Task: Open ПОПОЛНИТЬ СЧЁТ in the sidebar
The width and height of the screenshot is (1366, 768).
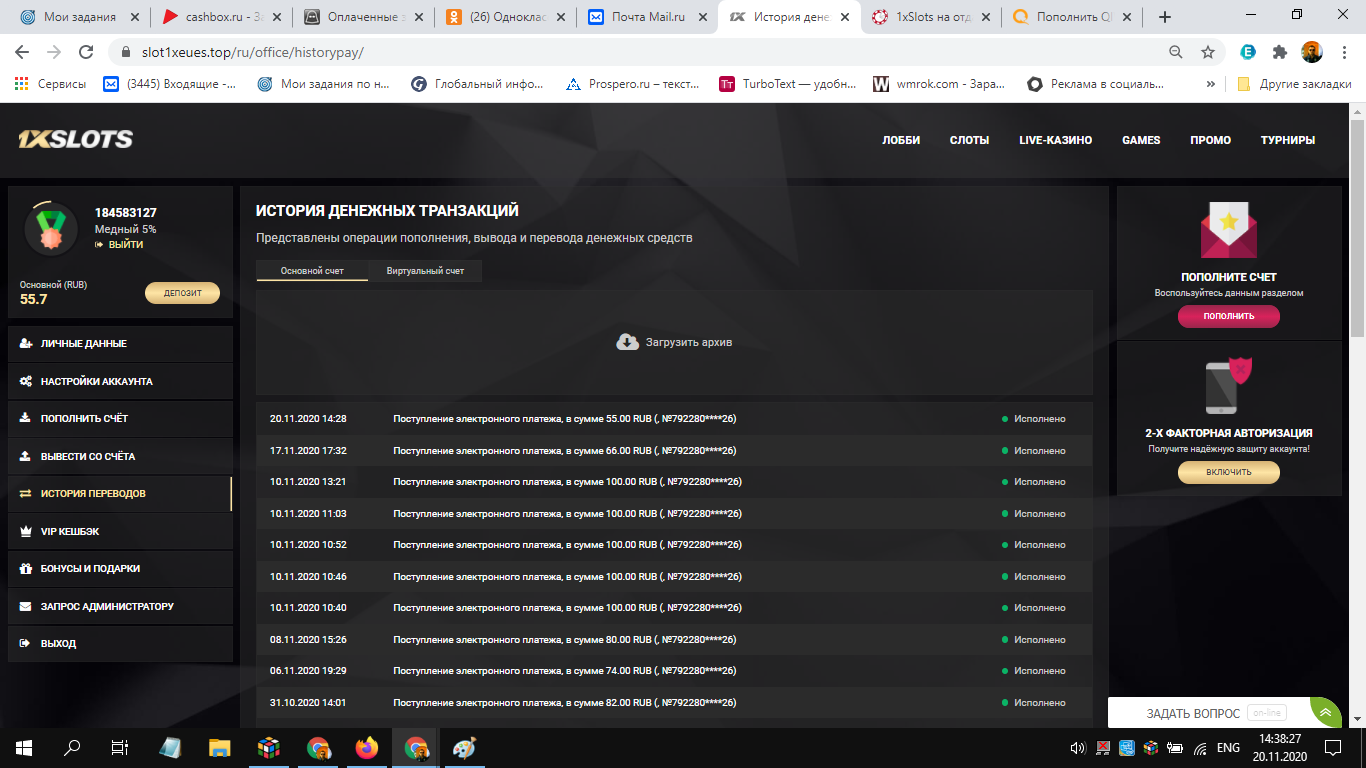Action: 120,418
